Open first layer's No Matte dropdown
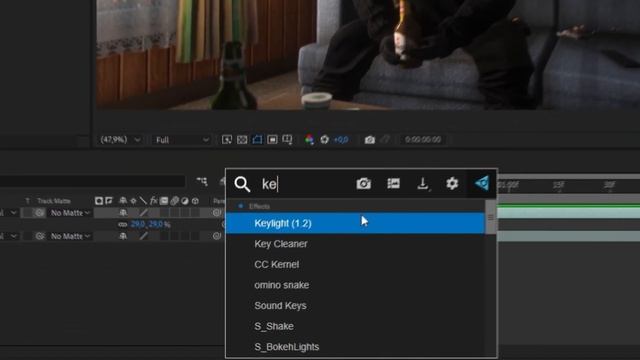 (x=70, y=213)
